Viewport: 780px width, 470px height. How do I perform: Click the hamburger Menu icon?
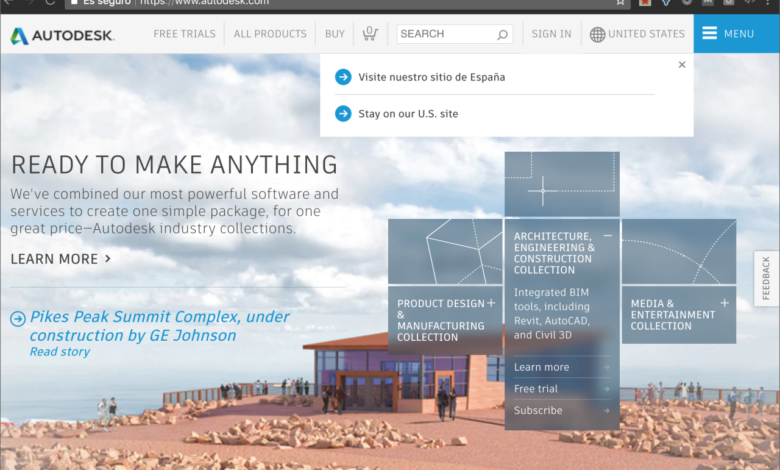click(x=710, y=34)
